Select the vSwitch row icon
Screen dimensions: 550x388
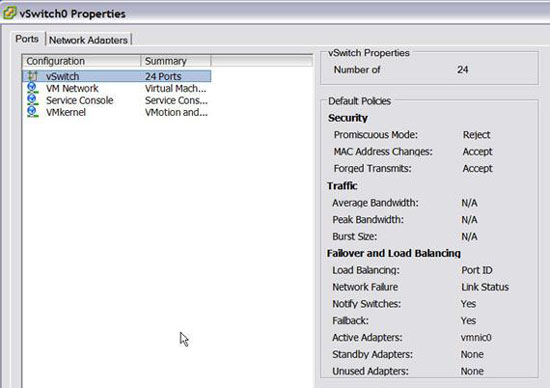coord(33,76)
